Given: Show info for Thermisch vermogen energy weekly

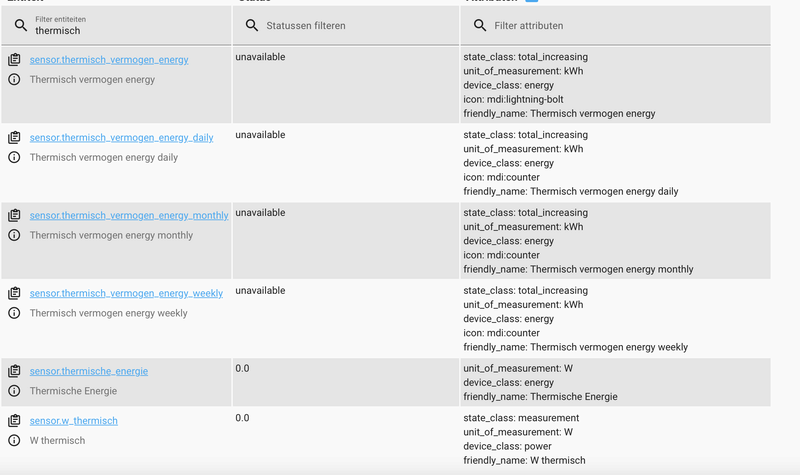Looking at the screenshot, I should tap(14, 313).
